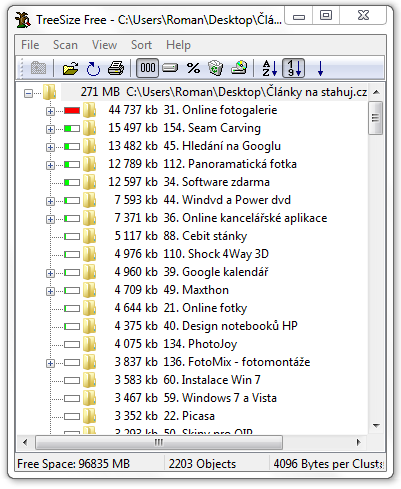The image size is (401, 489).
Task: Click the CD drive scan toolbar icon
Action: pos(239,68)
